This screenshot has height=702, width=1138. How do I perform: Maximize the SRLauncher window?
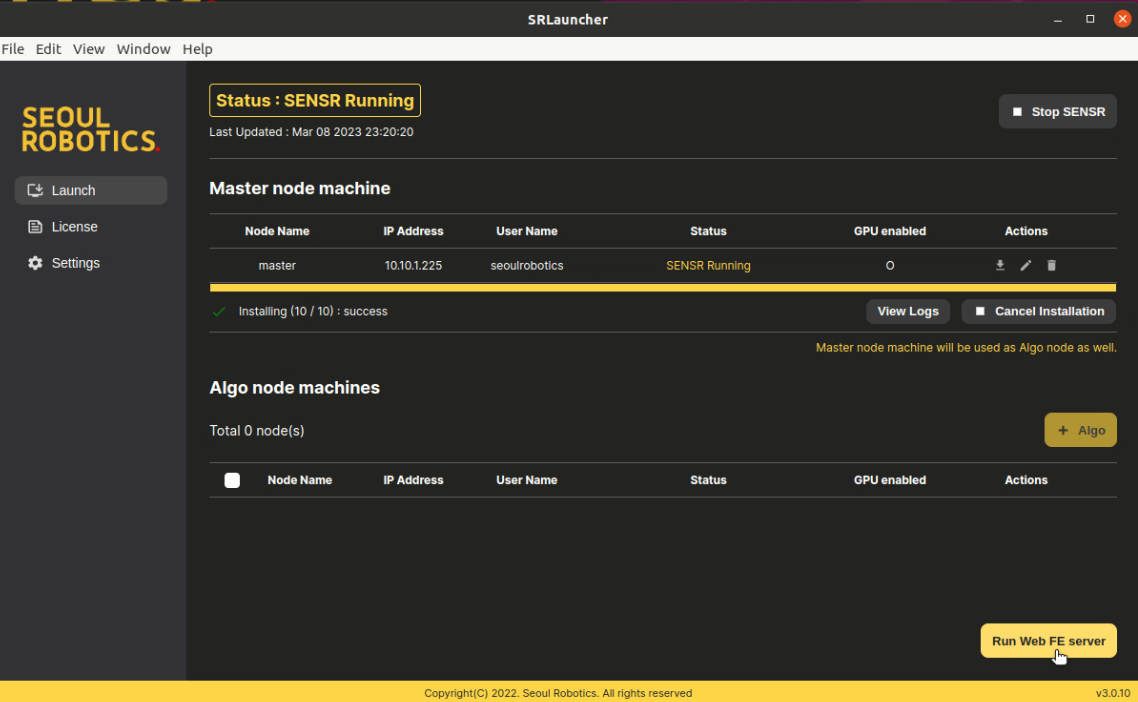tap(1090, 20)
